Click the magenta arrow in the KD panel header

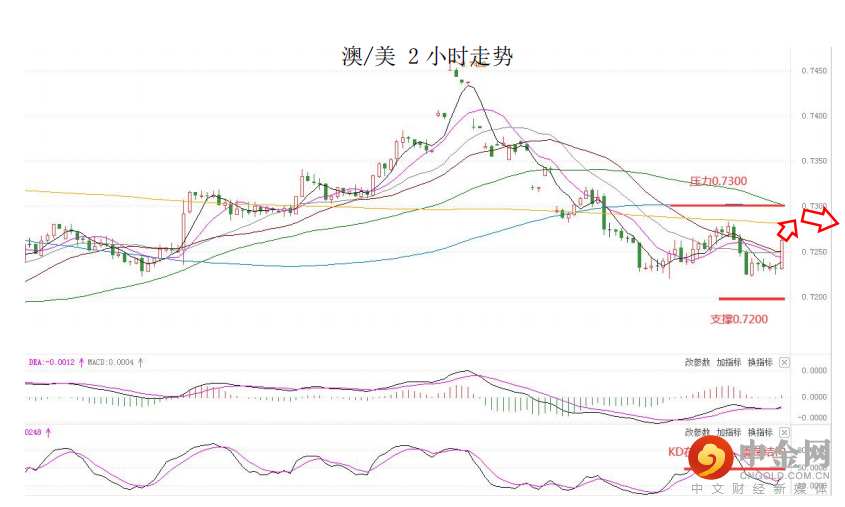point(48,431)
